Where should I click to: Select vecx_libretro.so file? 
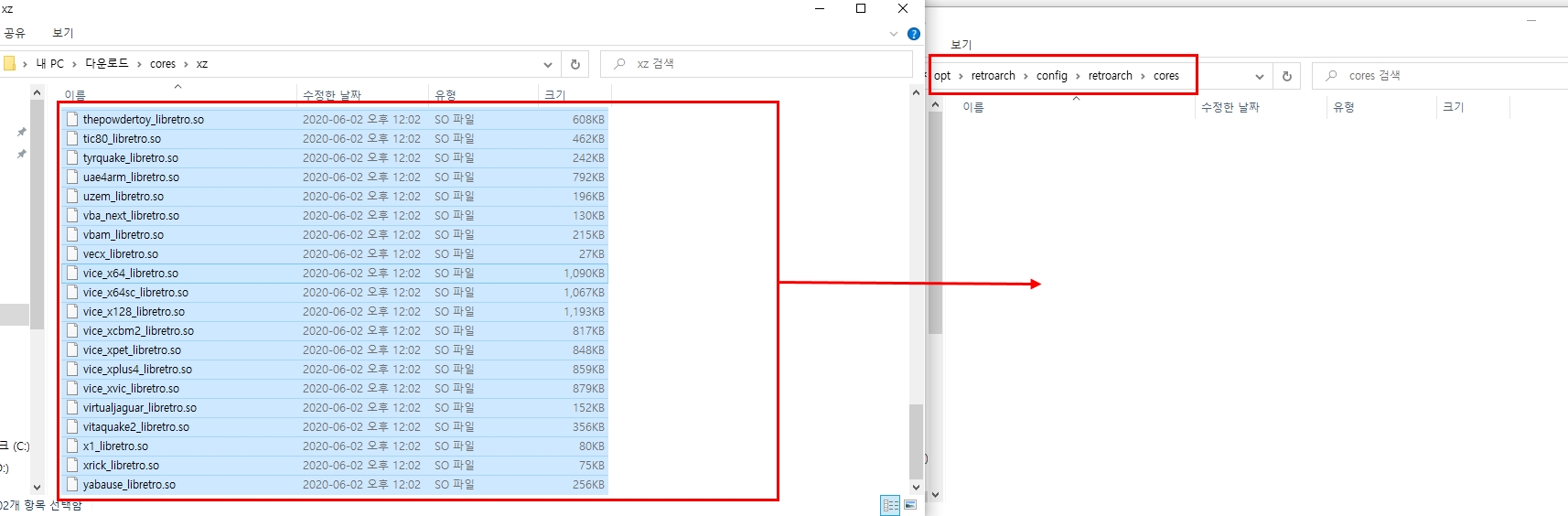point(335,254)
